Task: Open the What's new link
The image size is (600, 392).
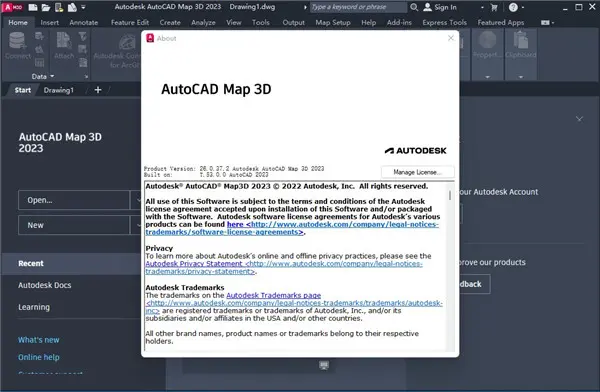Action: coord(39,340)
